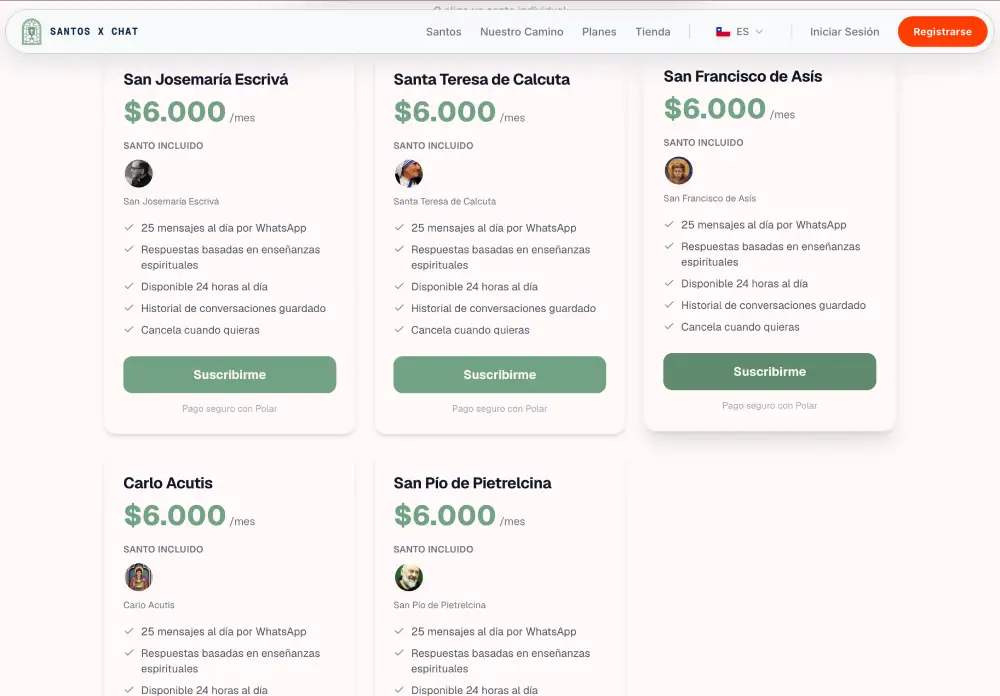1000x696 pixels.
Task: Go to Nuestro Camino page
Action: 522,32
